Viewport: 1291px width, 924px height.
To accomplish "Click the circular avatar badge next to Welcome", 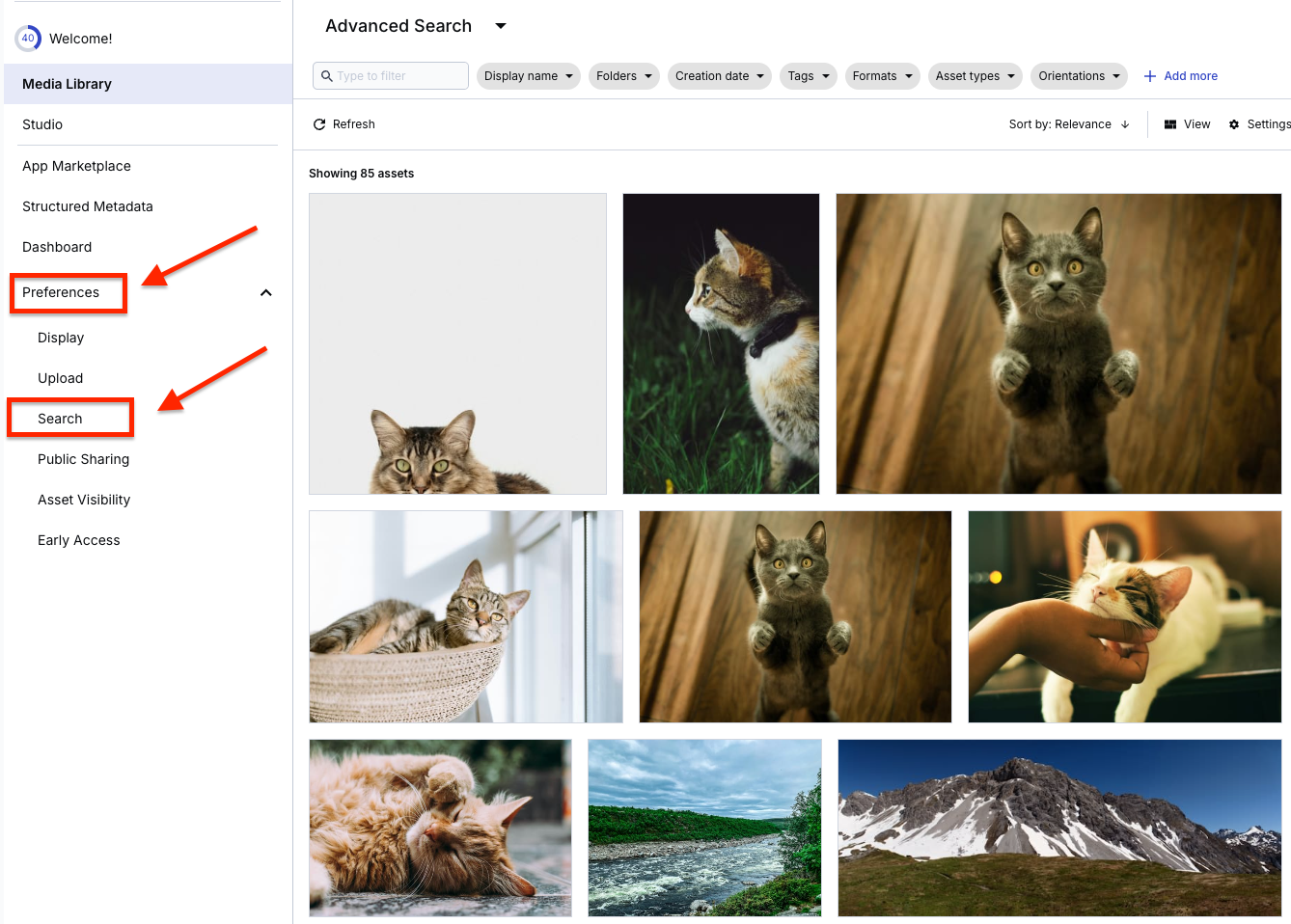I will pyautogui.click(x=28, y=38).
